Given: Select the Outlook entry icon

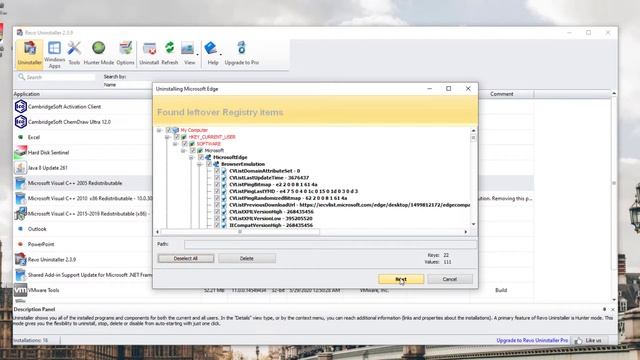Looking at the screenshot, I should (x=20, y=229).
